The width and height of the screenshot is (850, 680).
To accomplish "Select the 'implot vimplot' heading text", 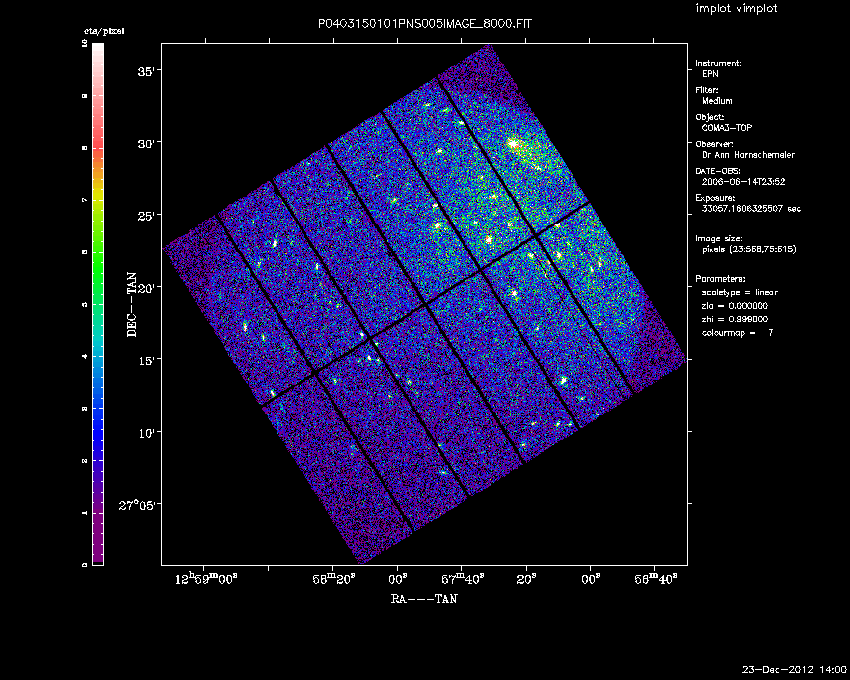I will point(736,8).
